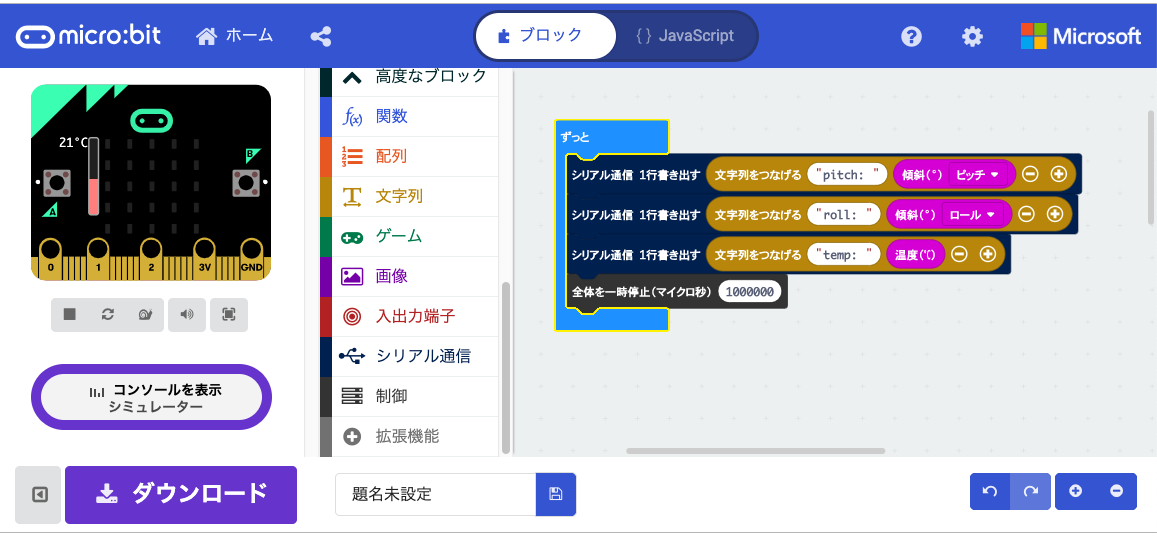Stop the simulator
This screenshot has width=1157, height=538.
[70, 314]
